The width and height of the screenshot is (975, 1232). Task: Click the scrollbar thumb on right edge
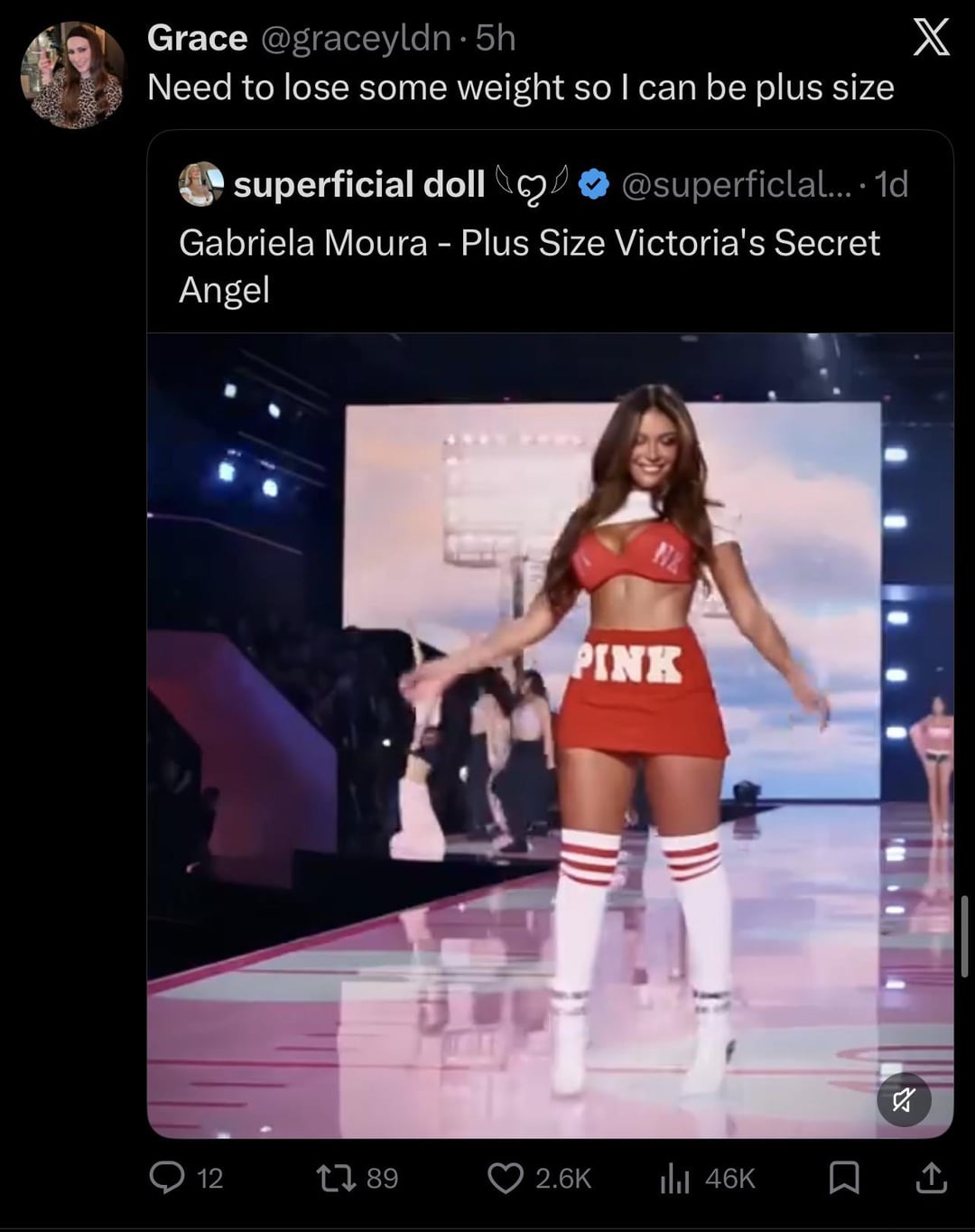point(965,937)
